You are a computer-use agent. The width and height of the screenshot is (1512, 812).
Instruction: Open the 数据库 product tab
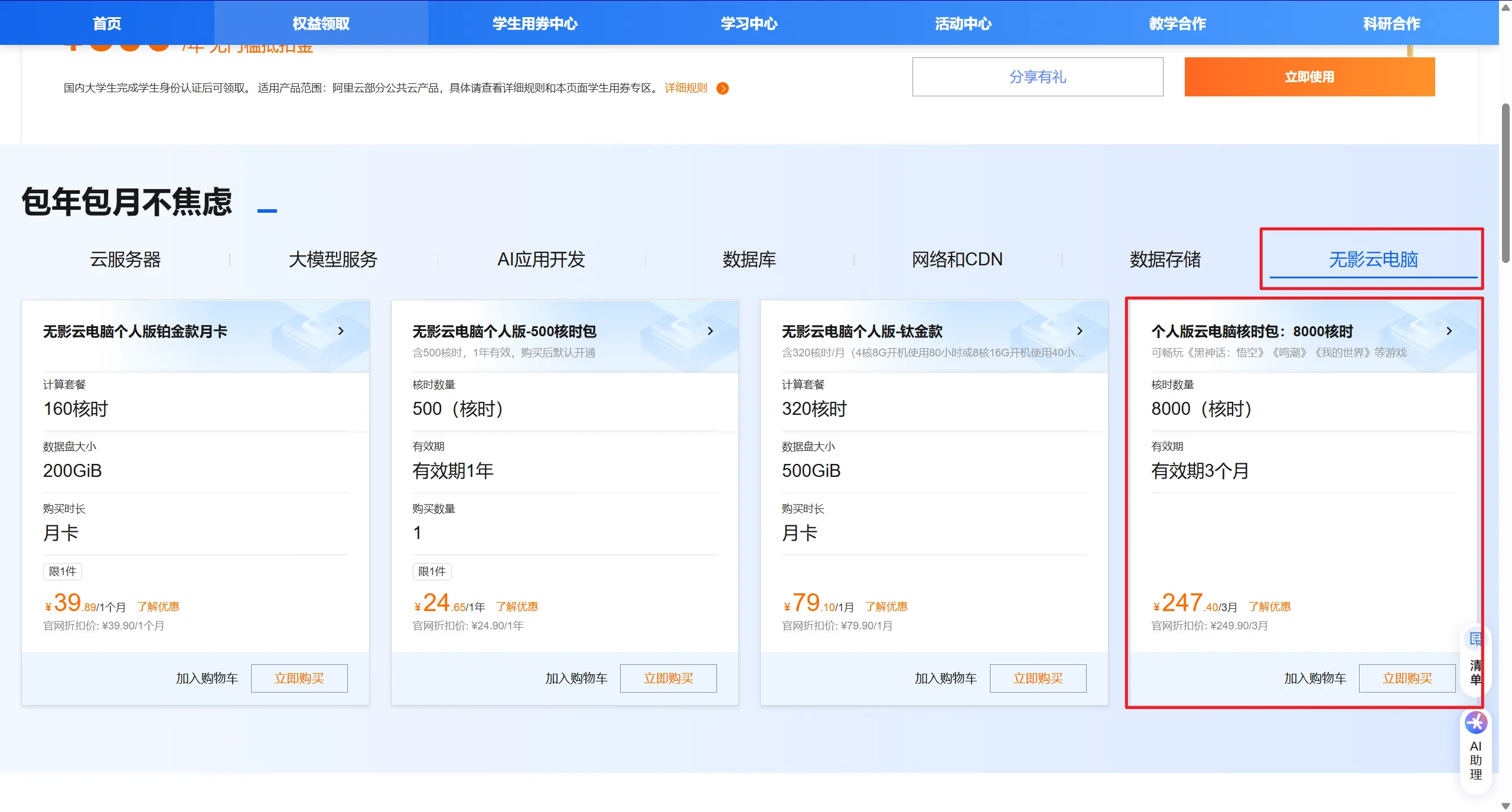(749, 259)
